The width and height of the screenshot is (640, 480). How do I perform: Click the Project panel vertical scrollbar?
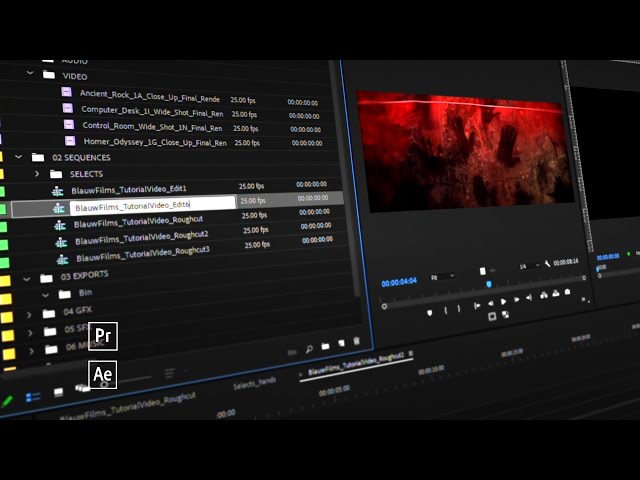[345, 180]
